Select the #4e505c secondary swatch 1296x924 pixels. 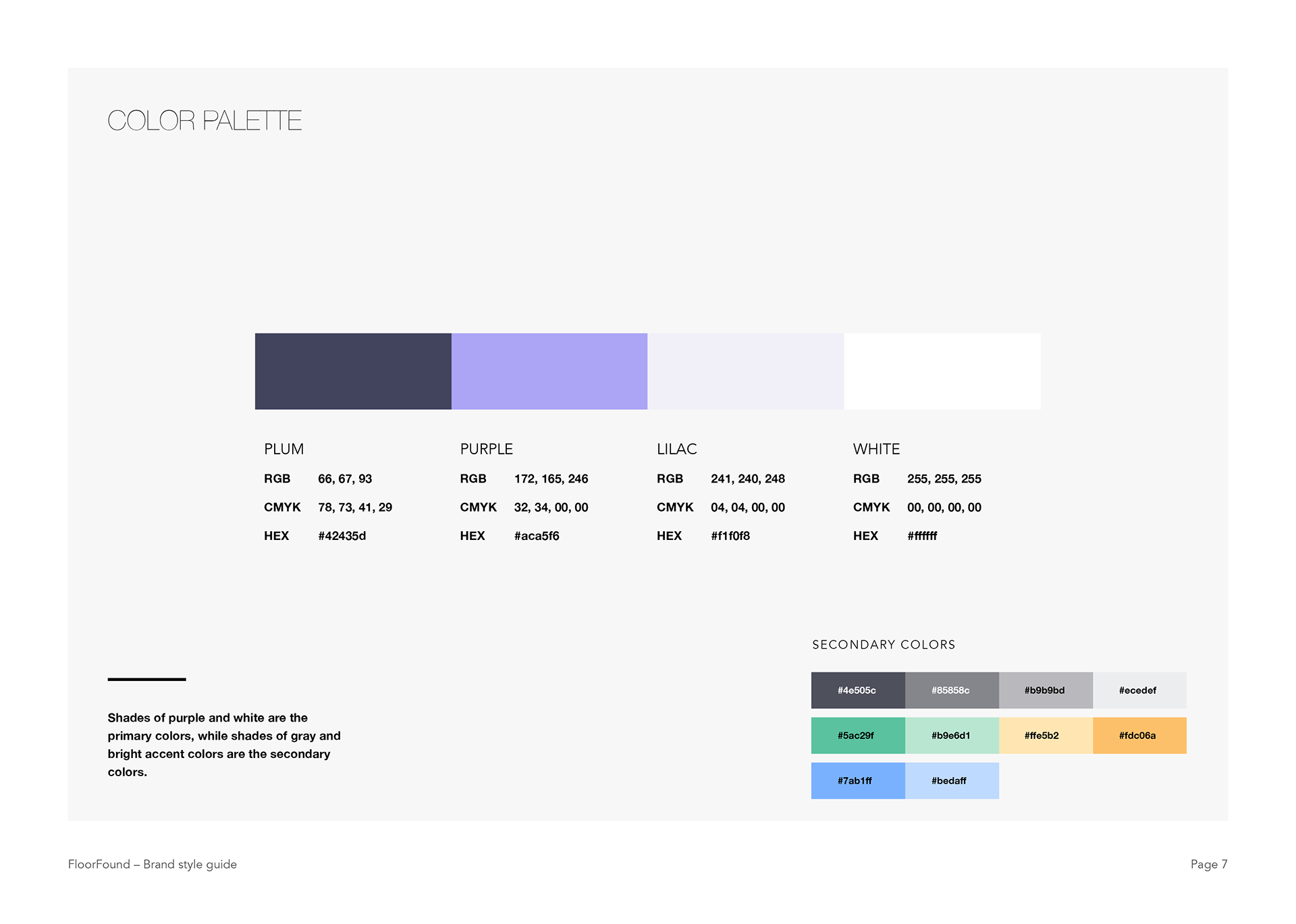tap(858, 690)
